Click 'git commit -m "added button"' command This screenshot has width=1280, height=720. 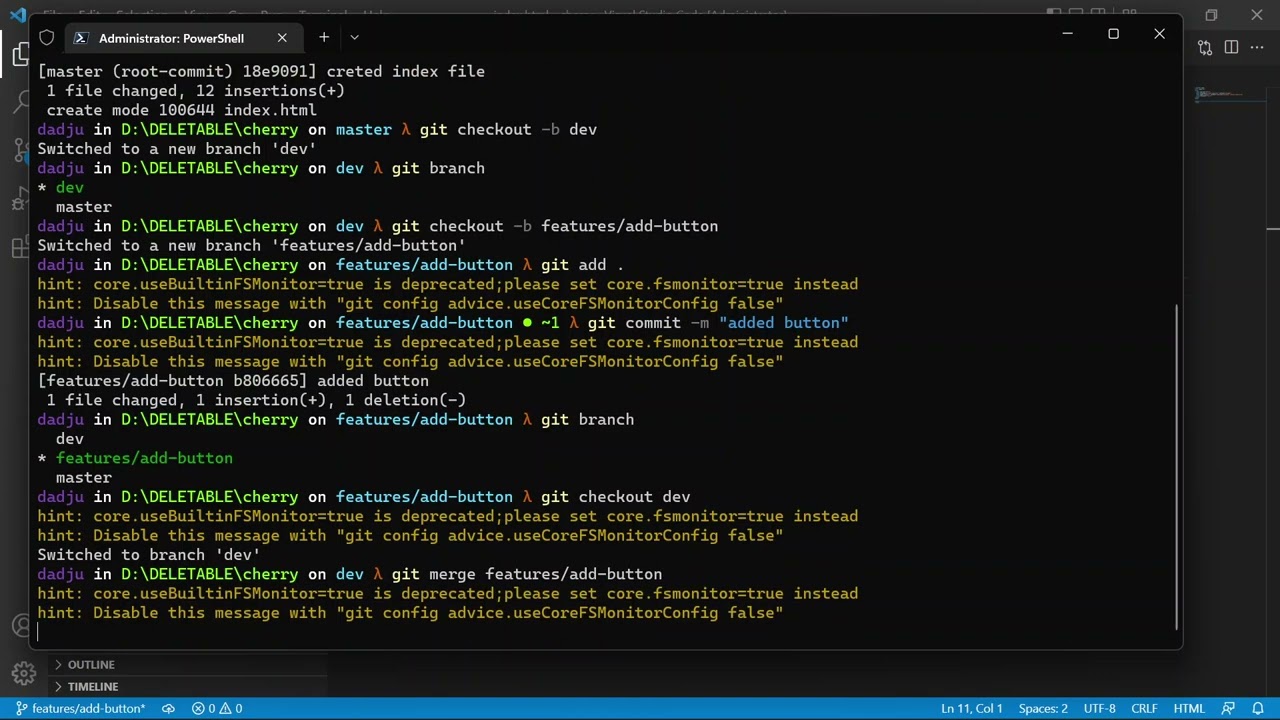coord(718,323)
